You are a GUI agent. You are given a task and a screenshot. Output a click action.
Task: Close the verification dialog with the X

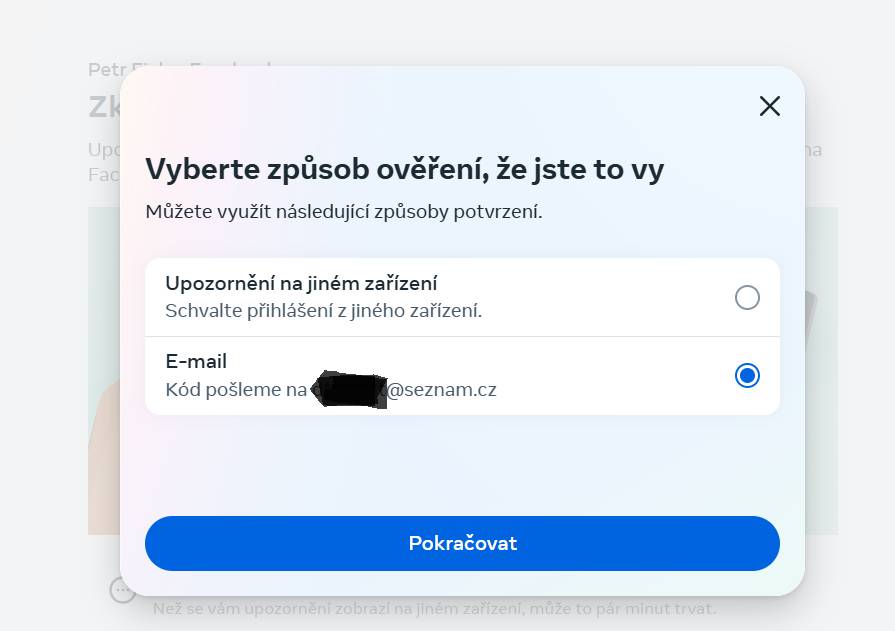point(769,106)
